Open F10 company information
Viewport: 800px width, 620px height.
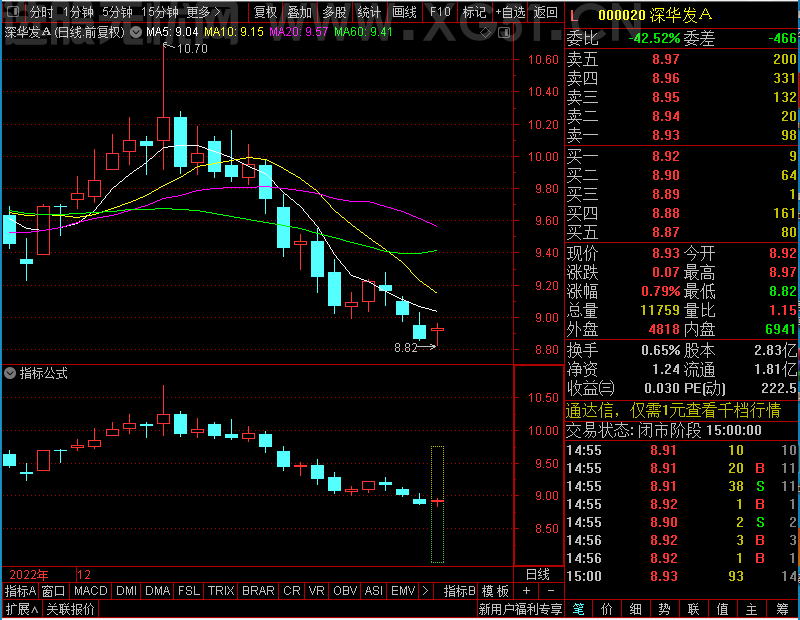point(440,12)
